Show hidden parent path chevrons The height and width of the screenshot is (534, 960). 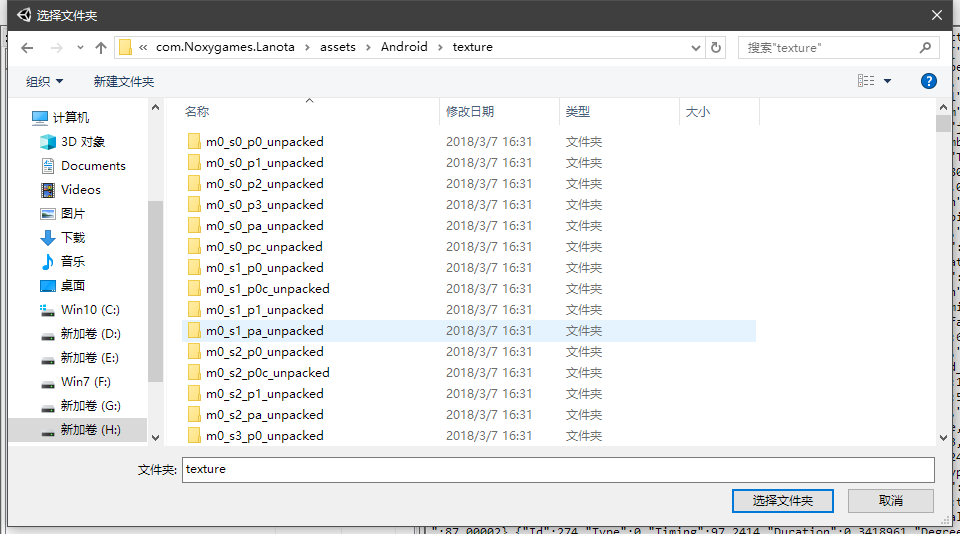coord(143,47)
